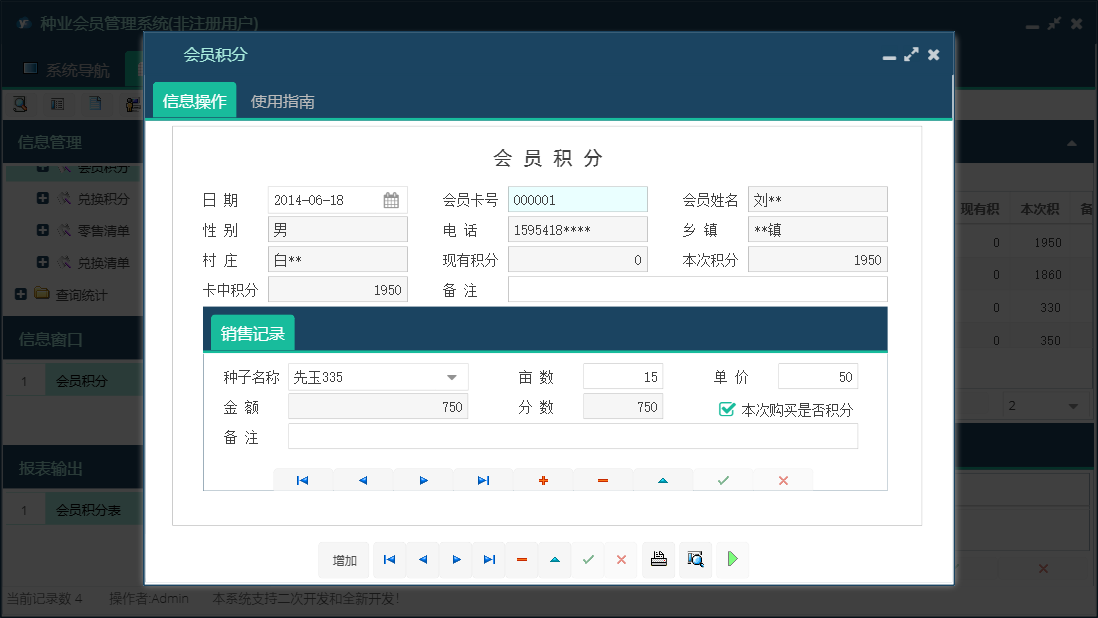Jump to last record in 销售记录 navigator
Viewport: 1098px width, 618px height.
click(x=483, y=480)
